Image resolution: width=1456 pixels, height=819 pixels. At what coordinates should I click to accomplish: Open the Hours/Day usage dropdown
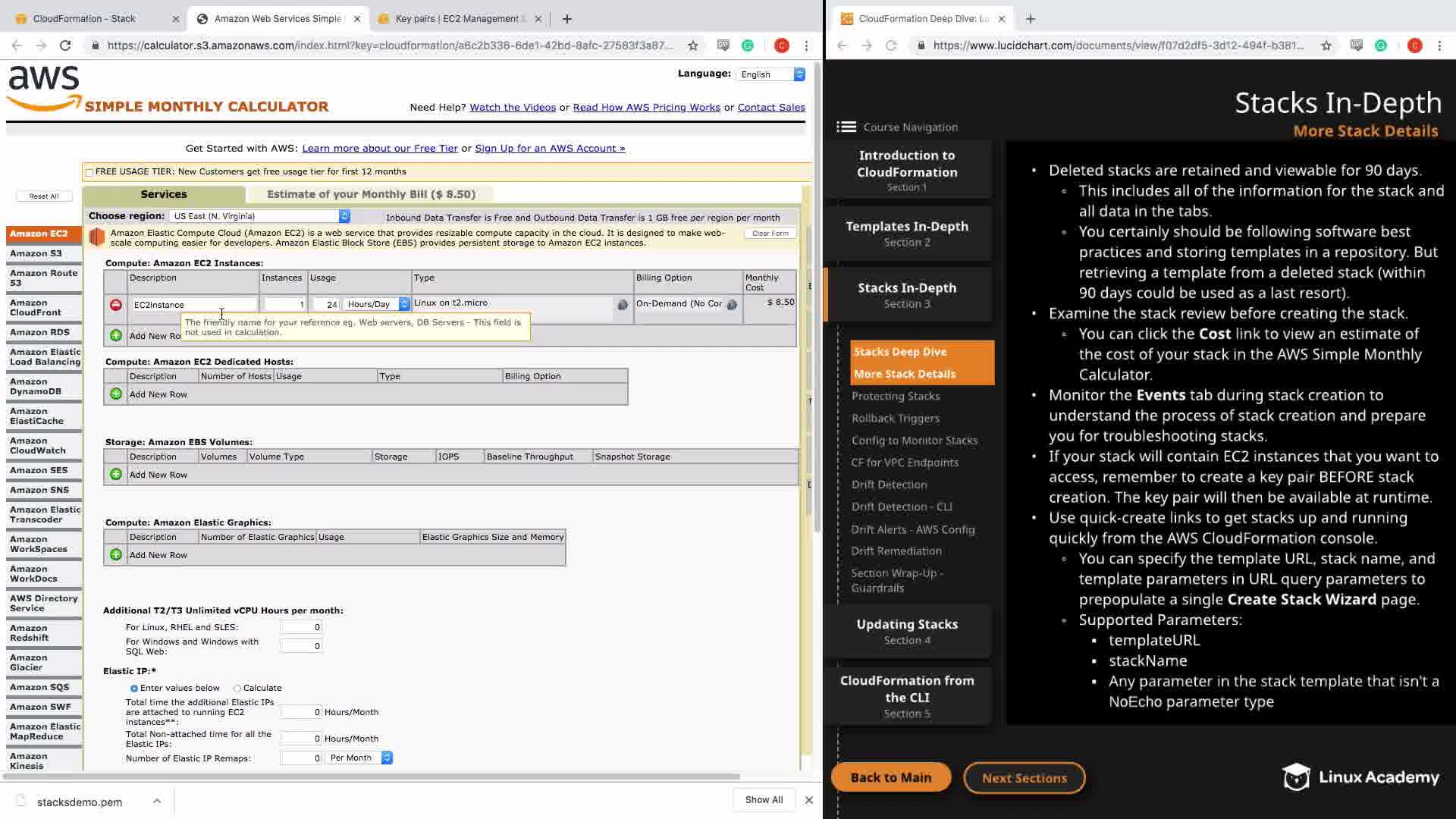[377, 304]
